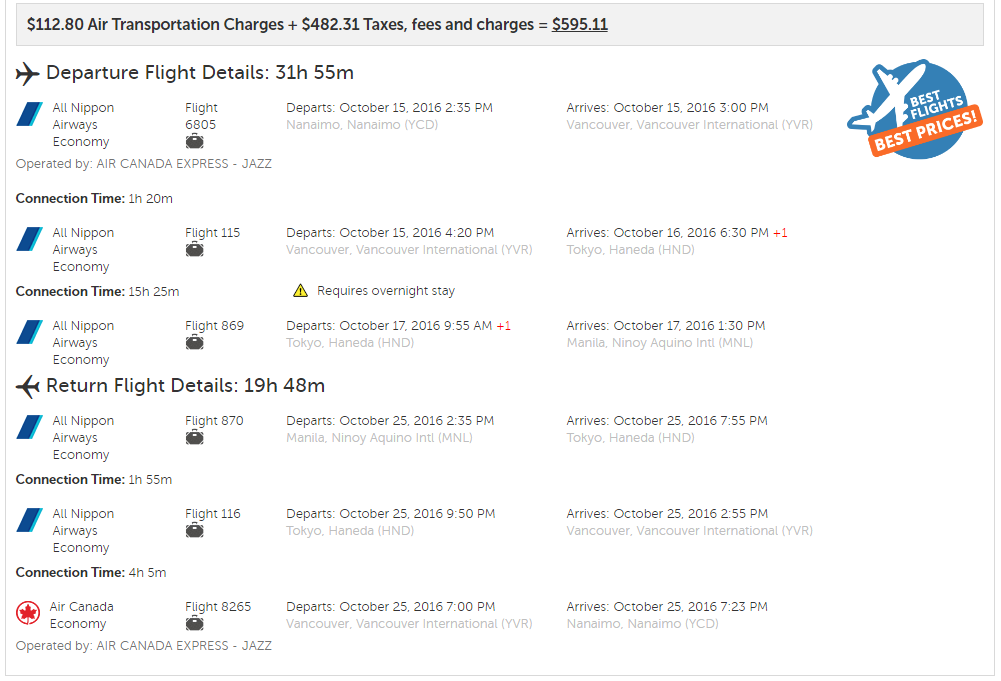Click 'Departs: October 25, 2016 2:35 PM'
1001x681 pixels.
point(390,421)
